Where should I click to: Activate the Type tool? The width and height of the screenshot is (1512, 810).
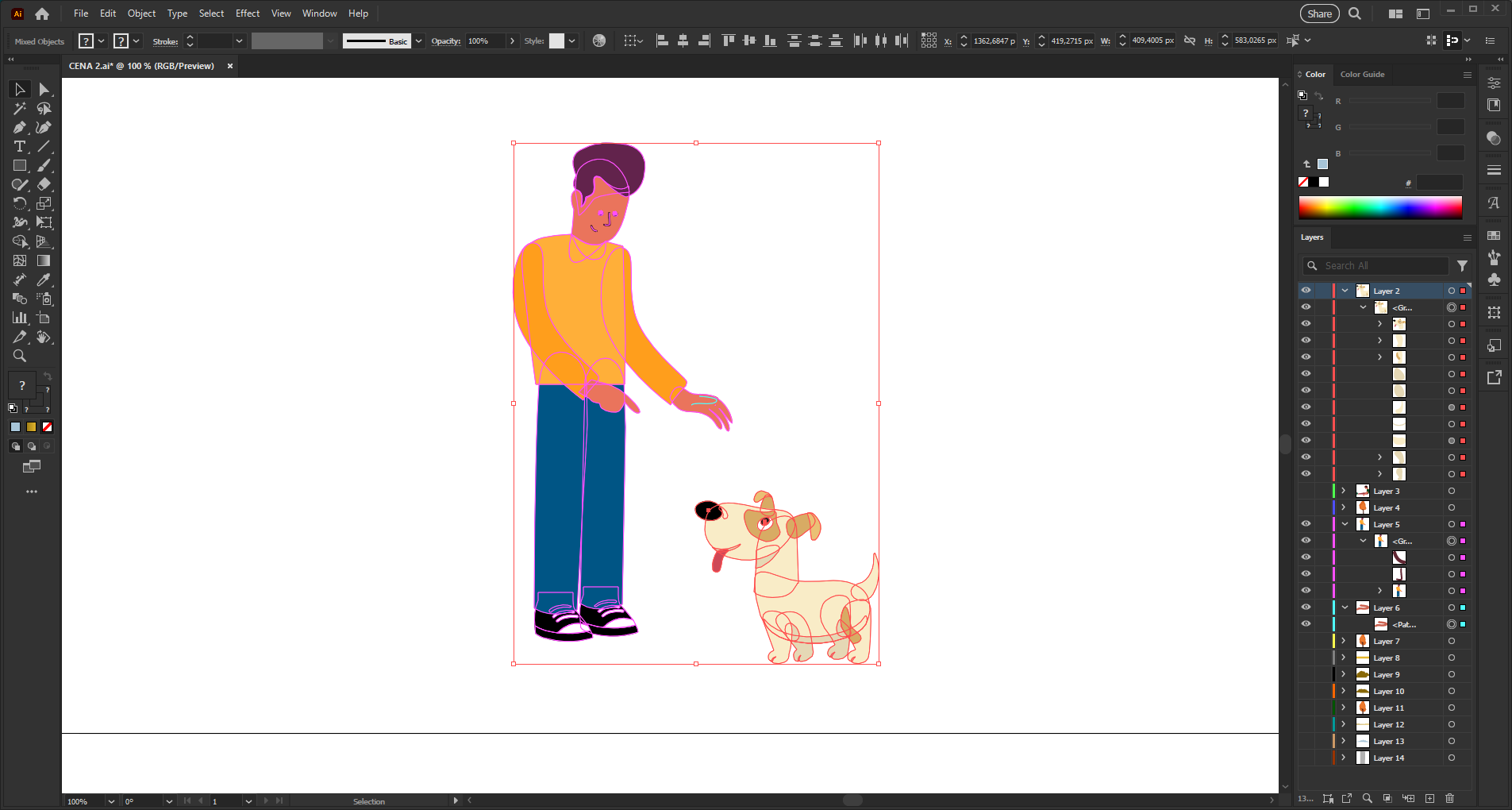(x=20, y=147)
